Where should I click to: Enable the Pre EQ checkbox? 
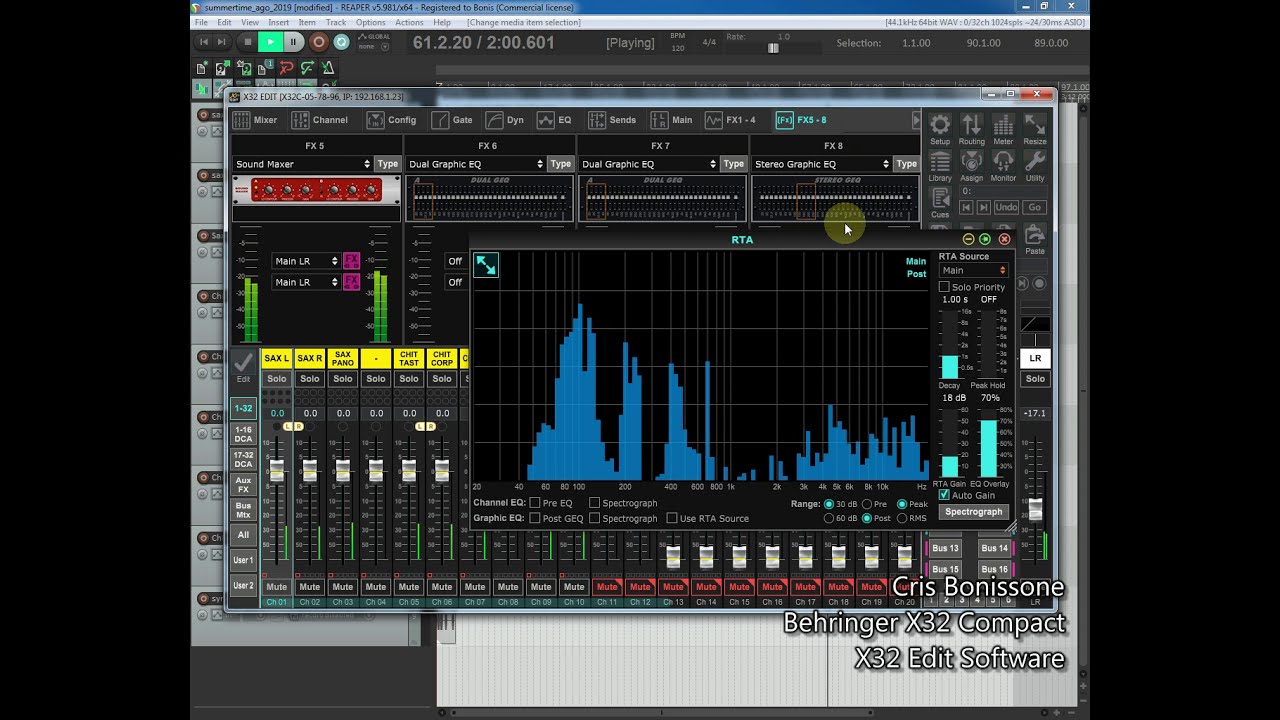point(535,503)
